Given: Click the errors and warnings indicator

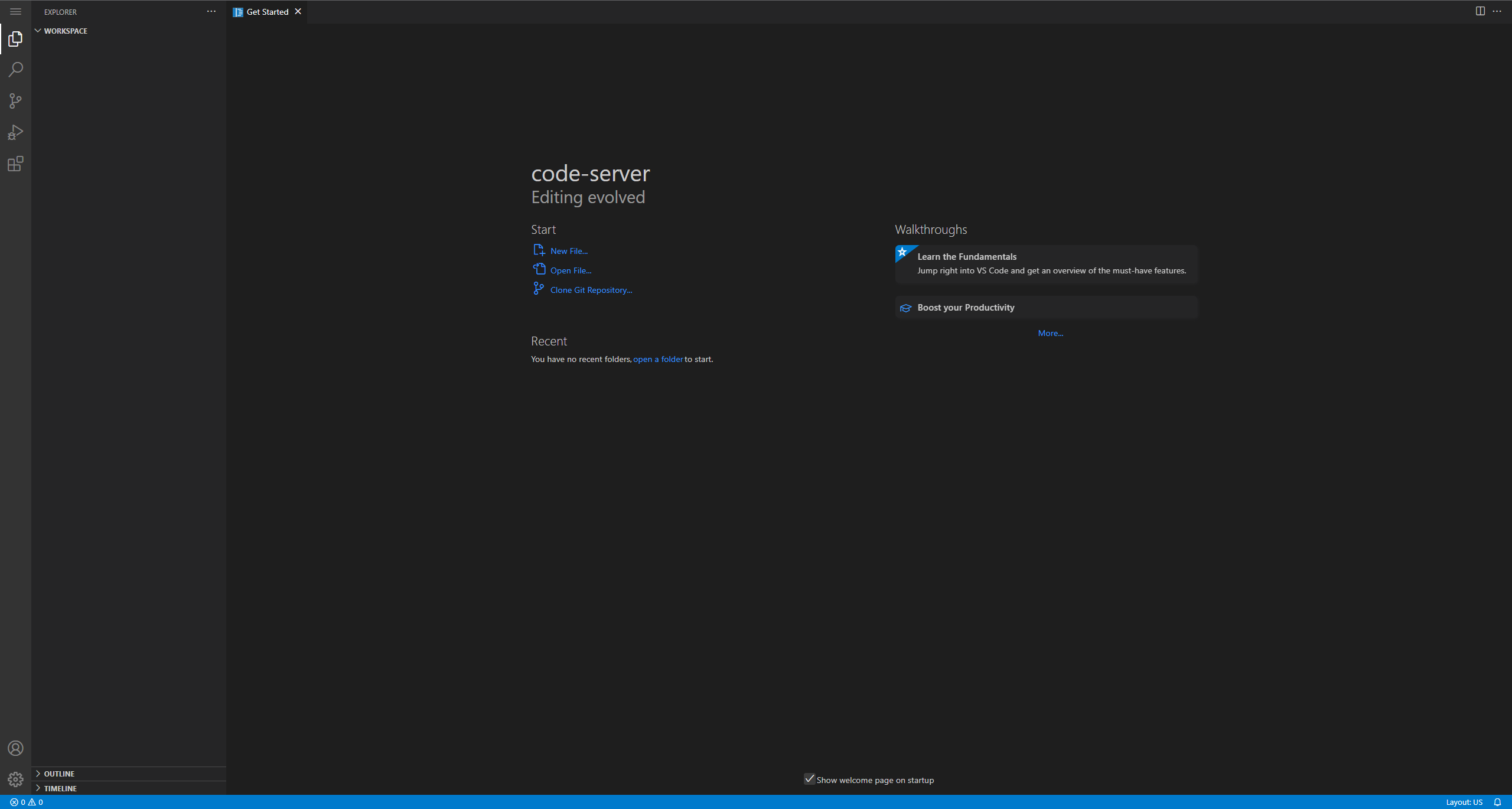Looking at the screenshot, I should pyautogui.click(x=27, y=802).
